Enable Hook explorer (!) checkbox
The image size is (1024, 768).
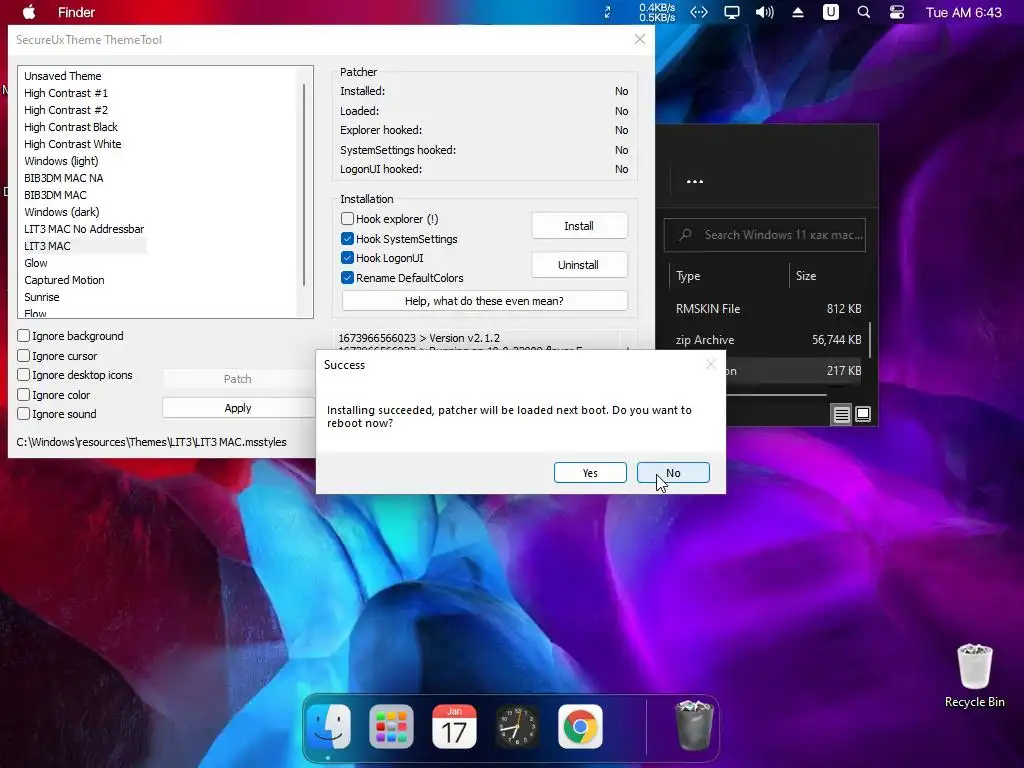coord(347,219)
